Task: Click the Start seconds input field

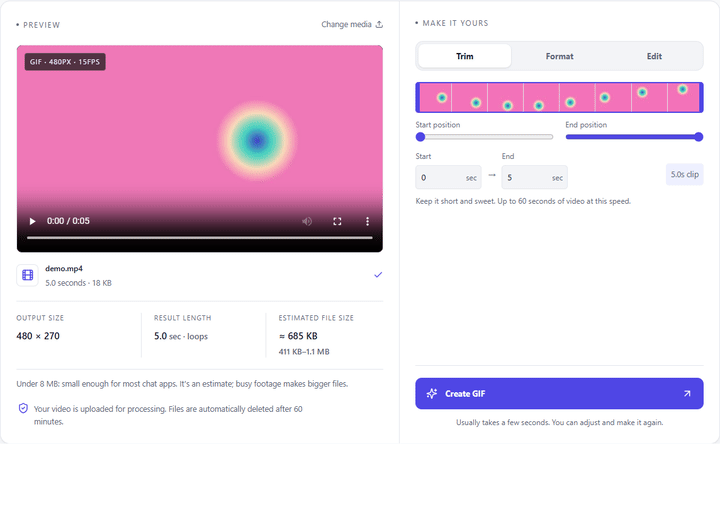Action: [448, 177]
